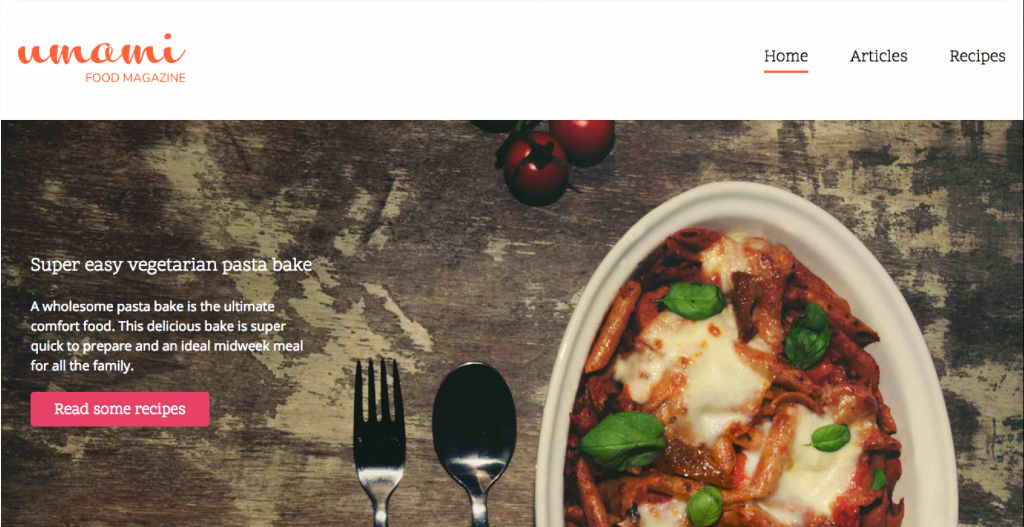Click the wholesome pasta bake description text
The image size is (1024, 527).
[x=168, y=336]
